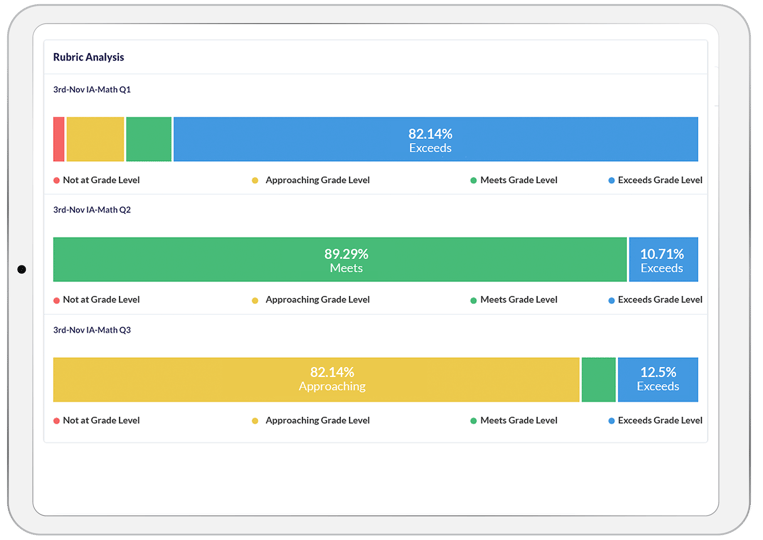This screenshot has height=540, width=763.
Task: Select the red segment of the Q1 bar
Action: [x=59, y=139]
